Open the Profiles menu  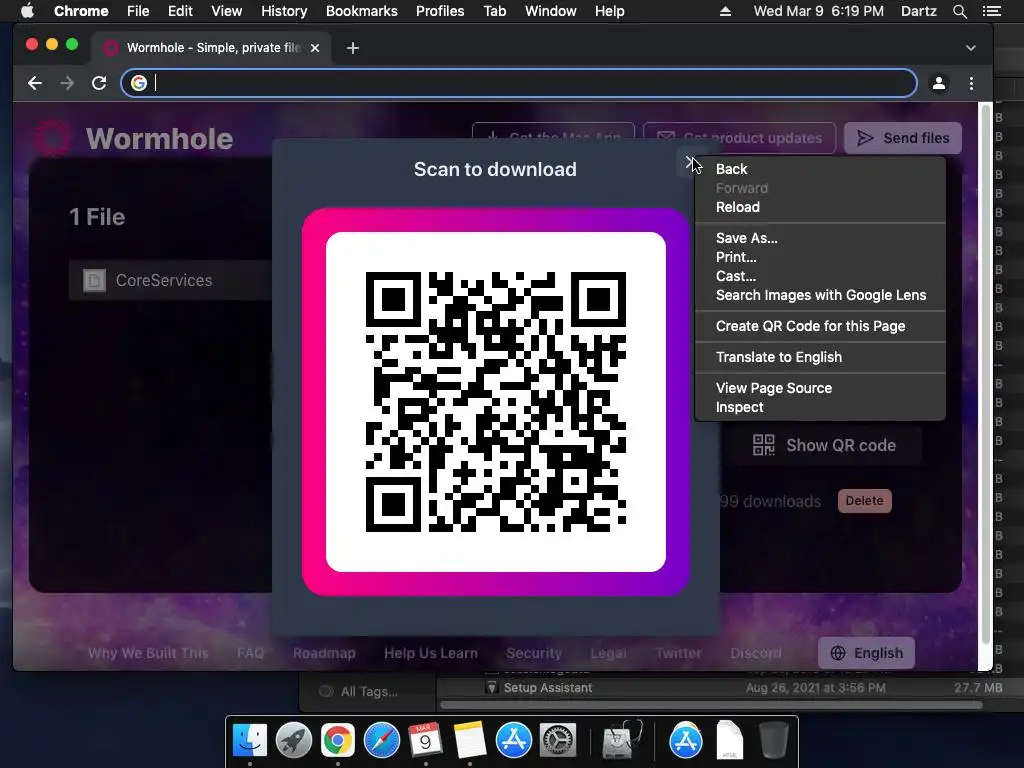[x=440, y=11]
